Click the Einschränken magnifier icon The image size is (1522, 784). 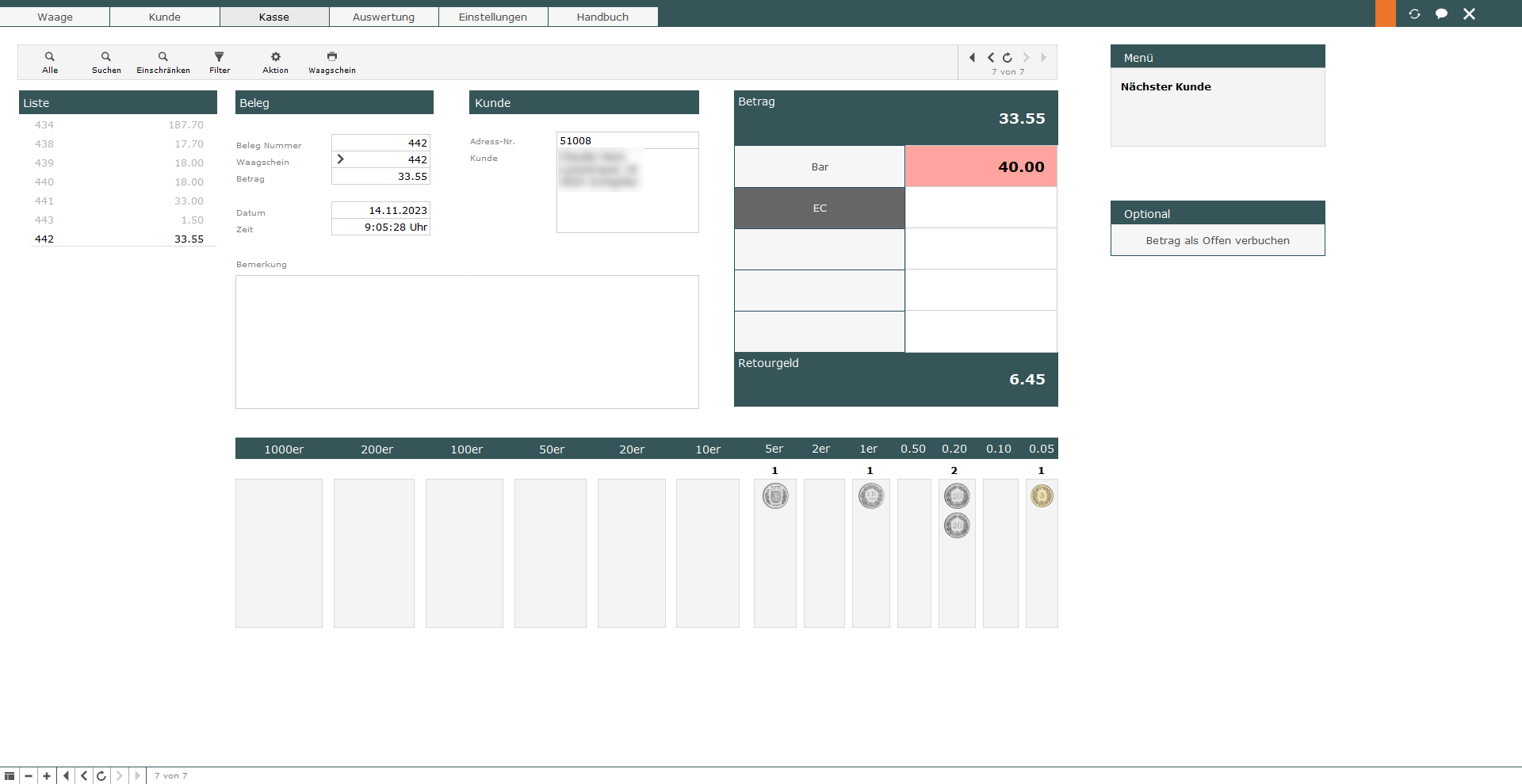click(163, 58)
